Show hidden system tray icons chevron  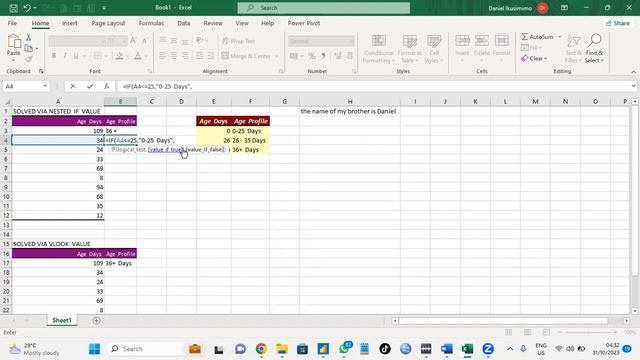[x=510, y=349]
